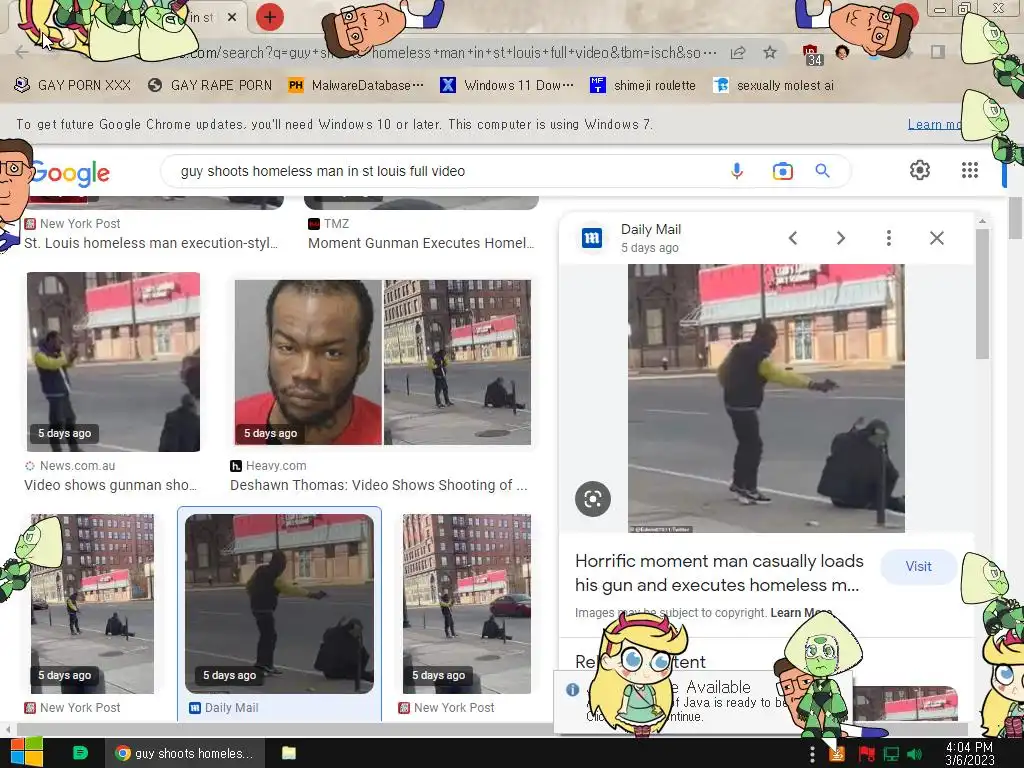Toggle the Chrome side panel icon
The image size is (1024, 768).
938,52
